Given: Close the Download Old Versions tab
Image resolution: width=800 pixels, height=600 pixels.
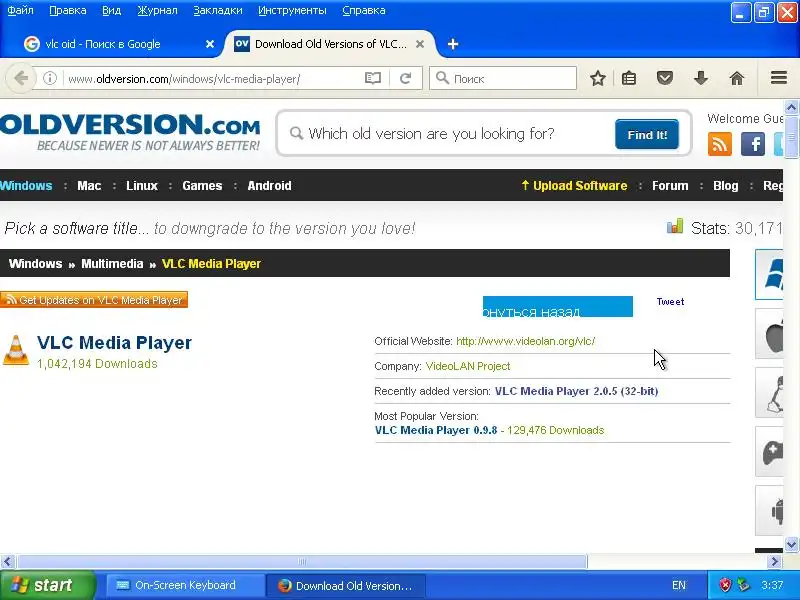Looking at the screenshot, I should [x=419, y=44].
